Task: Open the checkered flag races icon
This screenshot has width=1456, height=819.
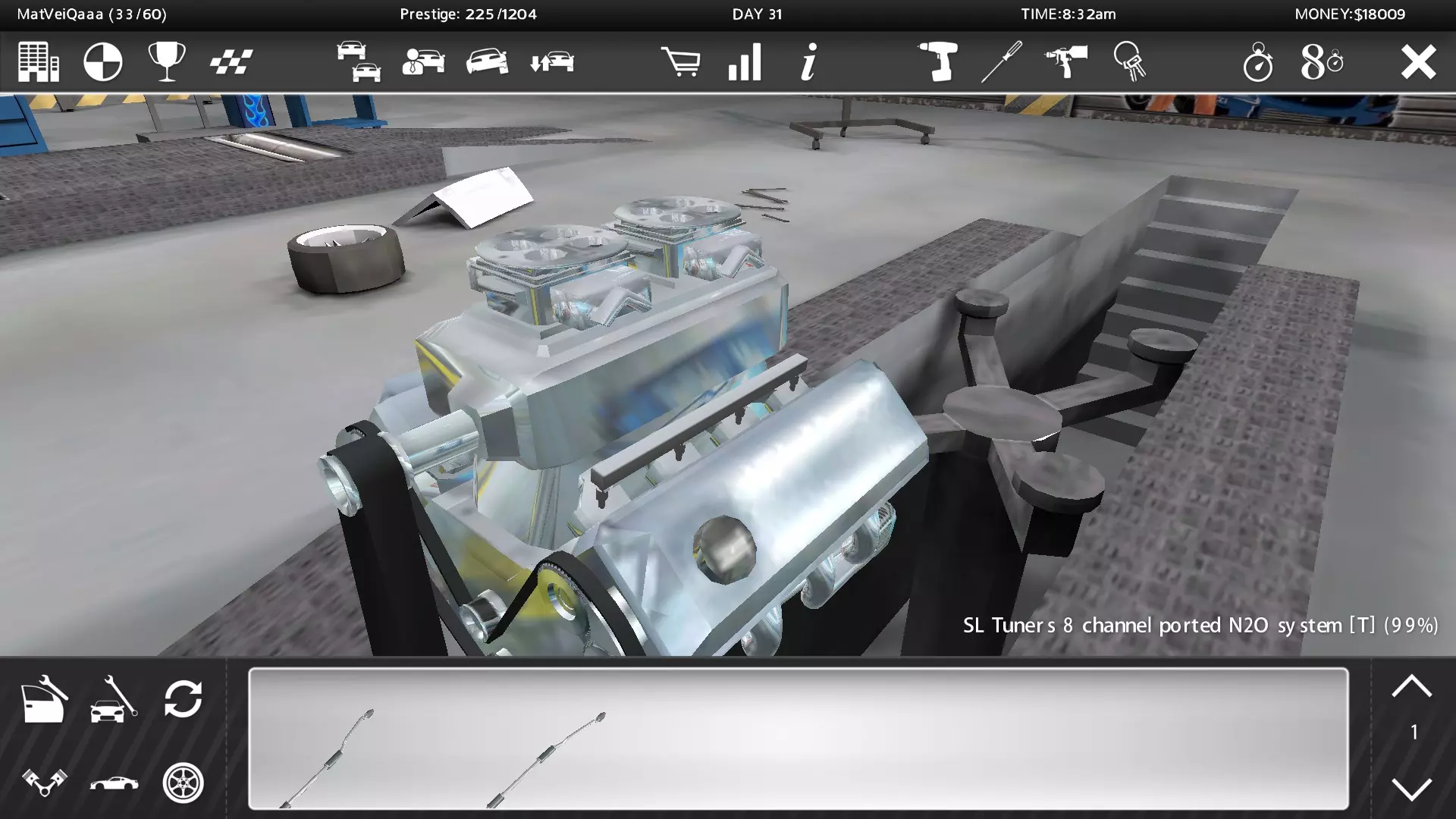Action: tap(231, 61)
